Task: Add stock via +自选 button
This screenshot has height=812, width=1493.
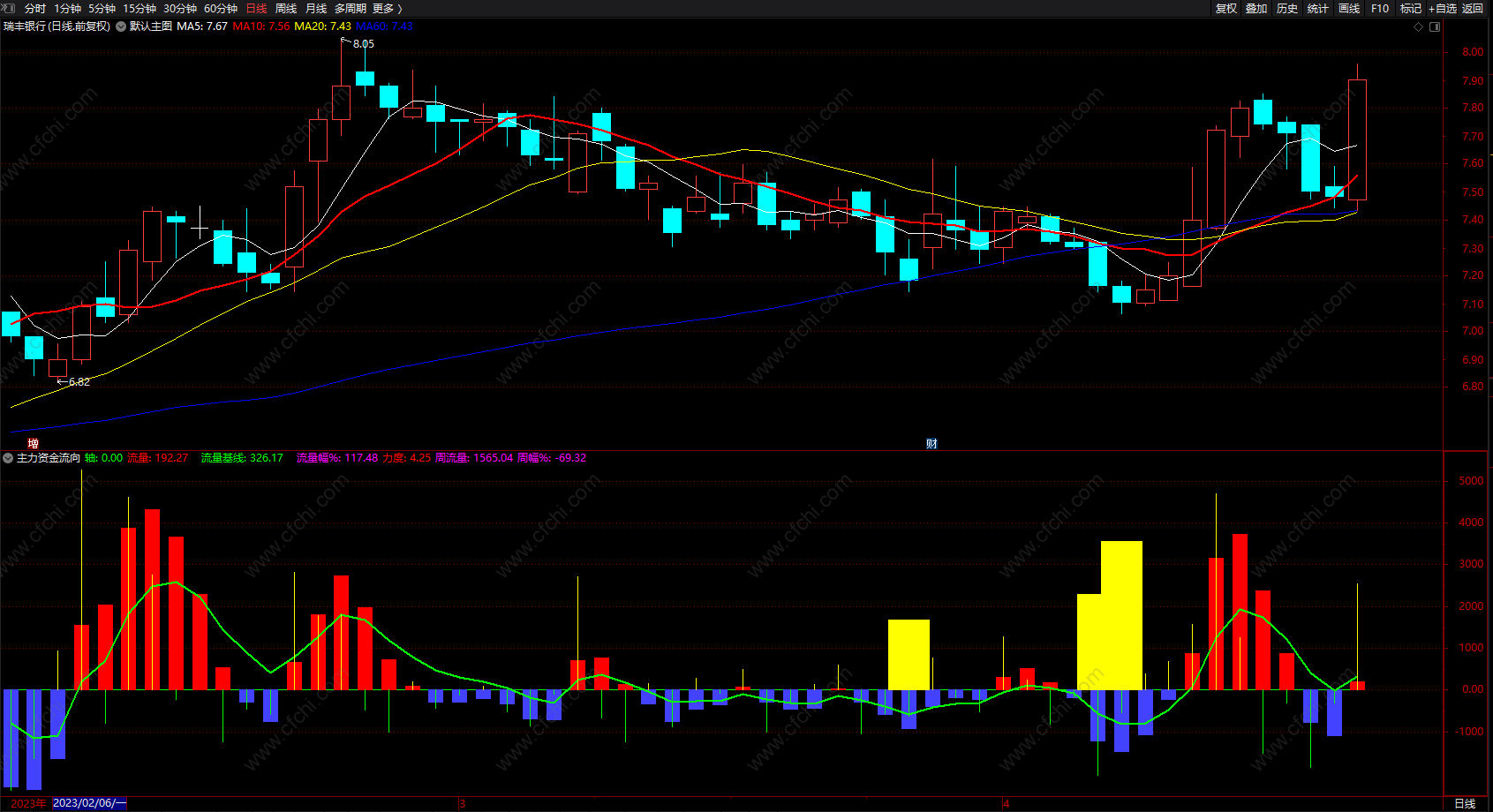Action: 1443,9
